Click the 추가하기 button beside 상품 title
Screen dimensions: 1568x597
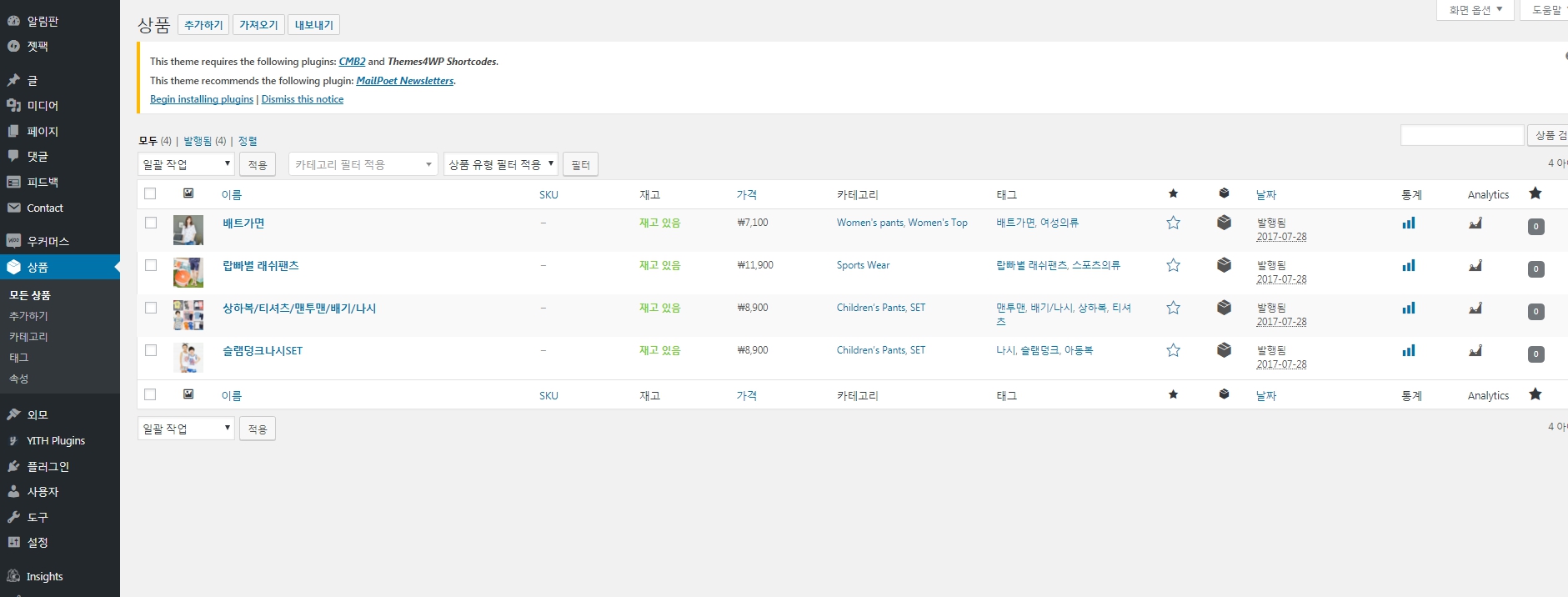[203, 25]
